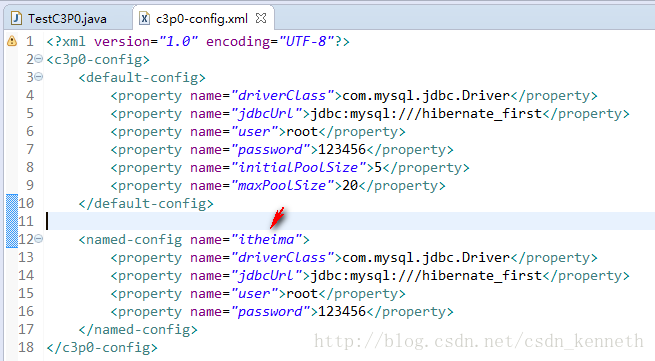Viewport: 655px width, 361px height.
Task: Click the jdbc:mysql URL on line 5
Action: click(426, 114)
